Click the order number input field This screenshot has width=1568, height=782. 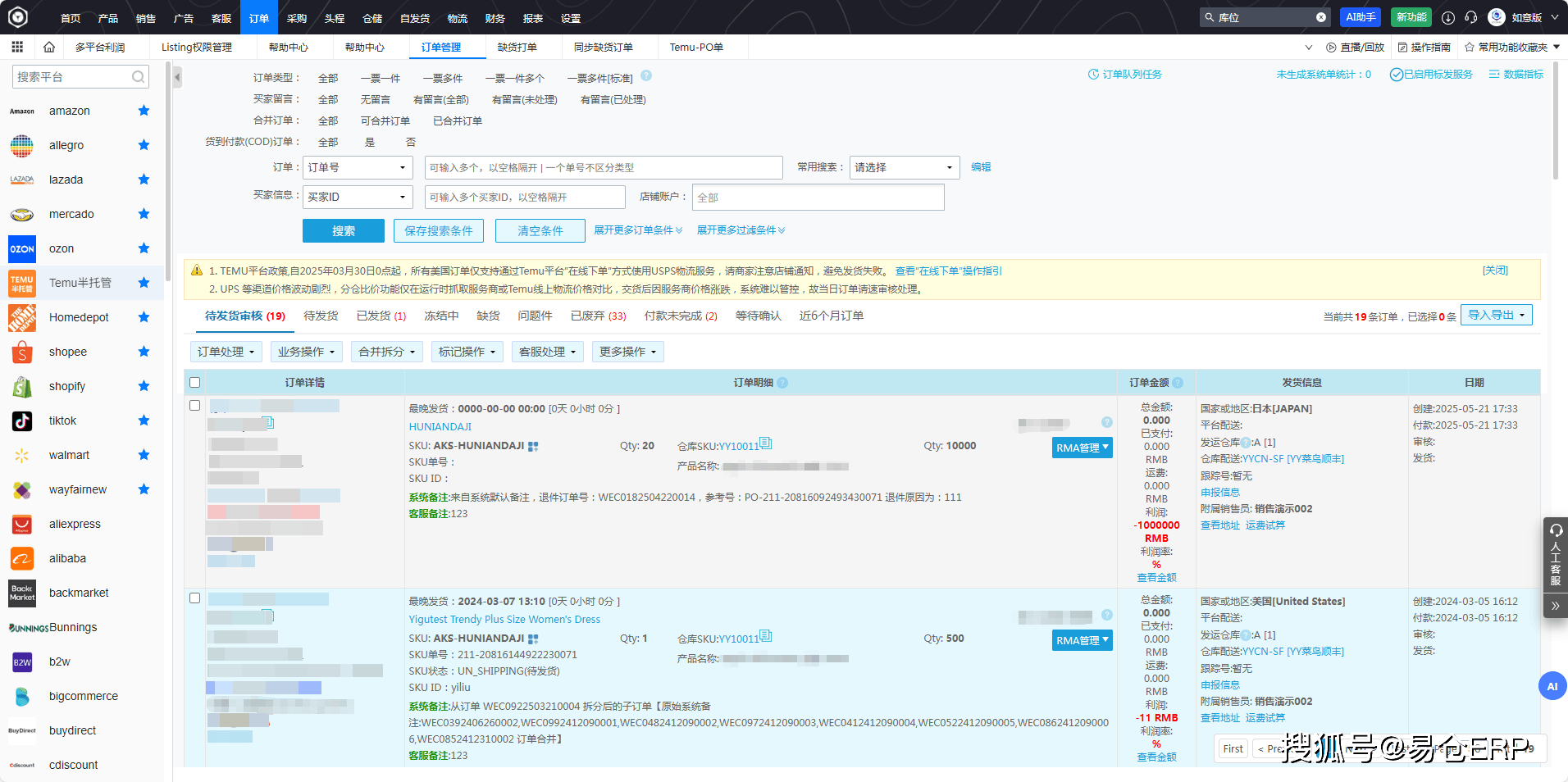point(603,168)
